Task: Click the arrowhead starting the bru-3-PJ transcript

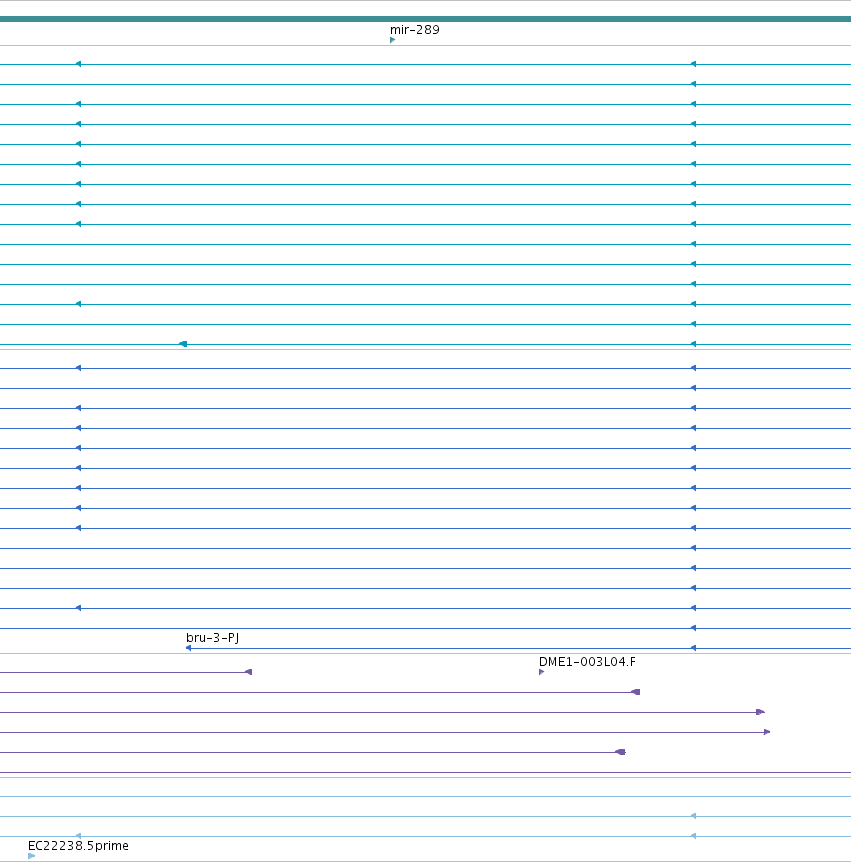Action: click(189, 648)
